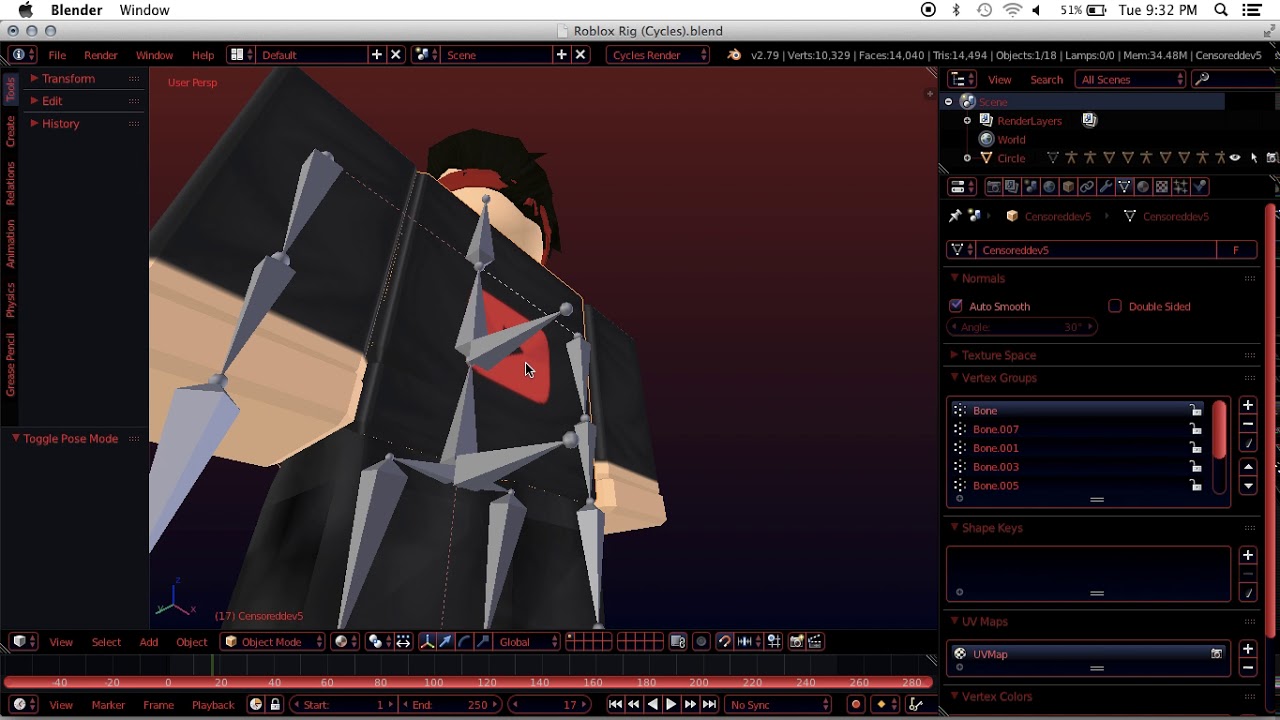
Task: Toggle automatic keyframe record button
Action: (x=856, y=705)
